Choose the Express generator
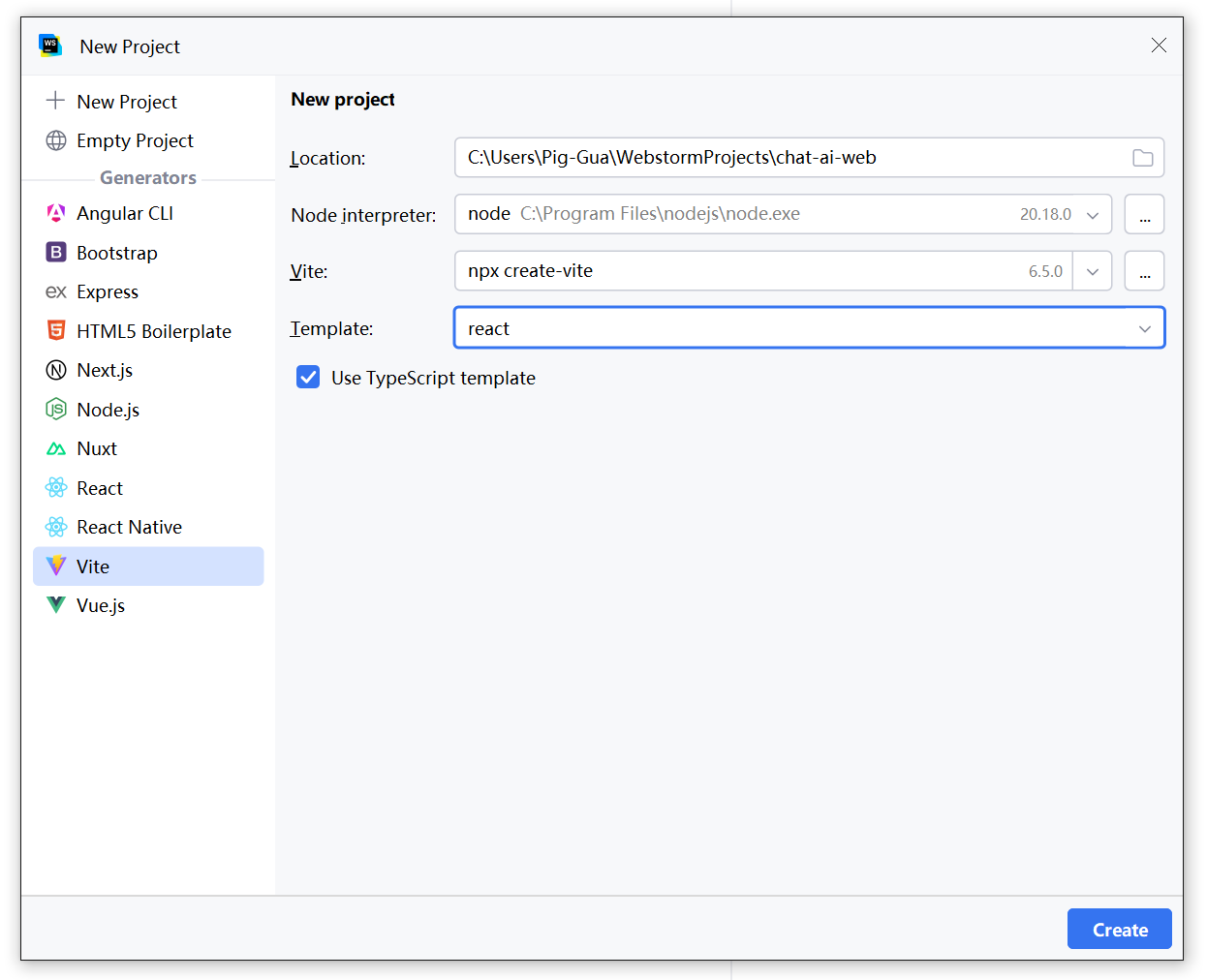 coord(148,291)
